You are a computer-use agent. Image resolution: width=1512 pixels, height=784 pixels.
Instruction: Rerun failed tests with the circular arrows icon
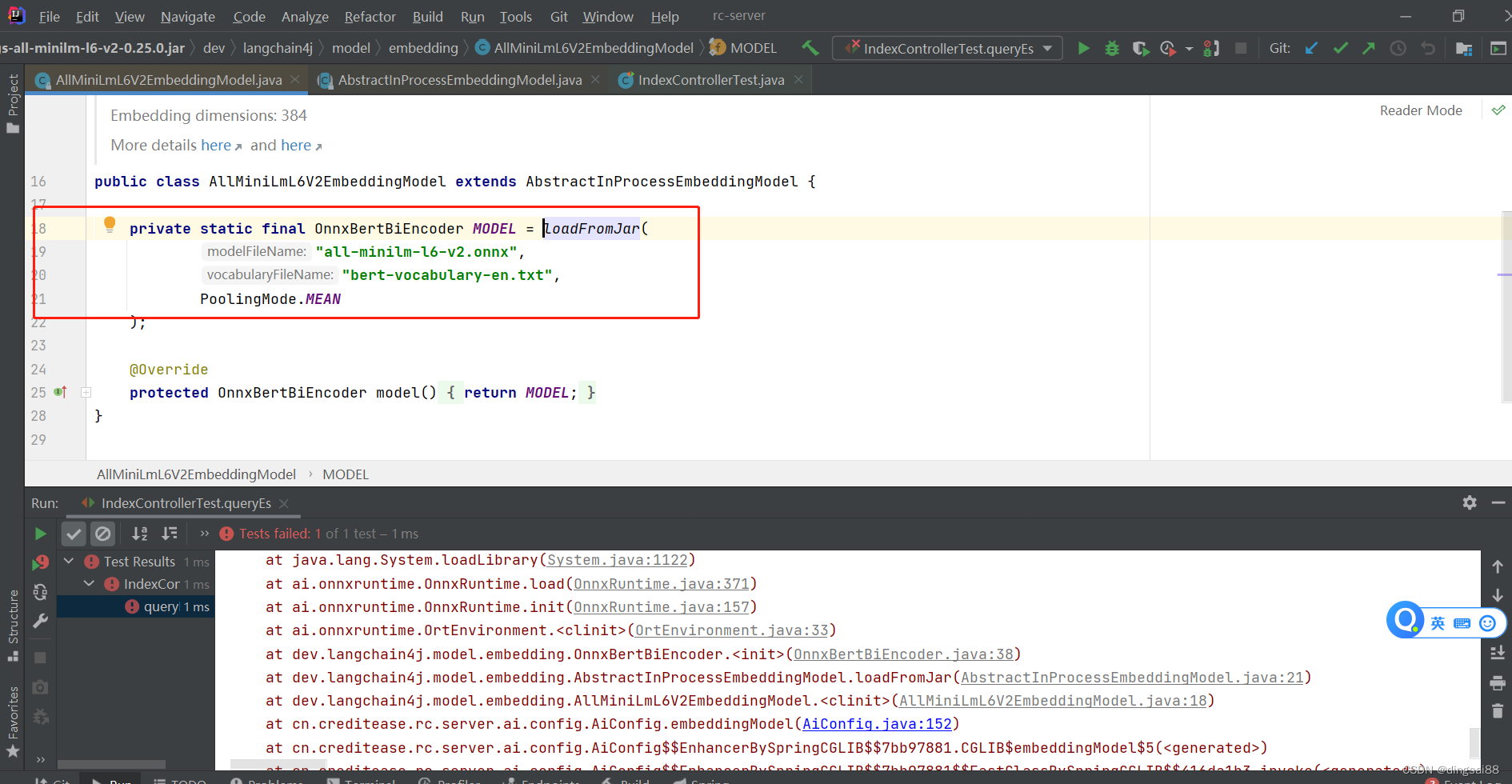point(41,592)
